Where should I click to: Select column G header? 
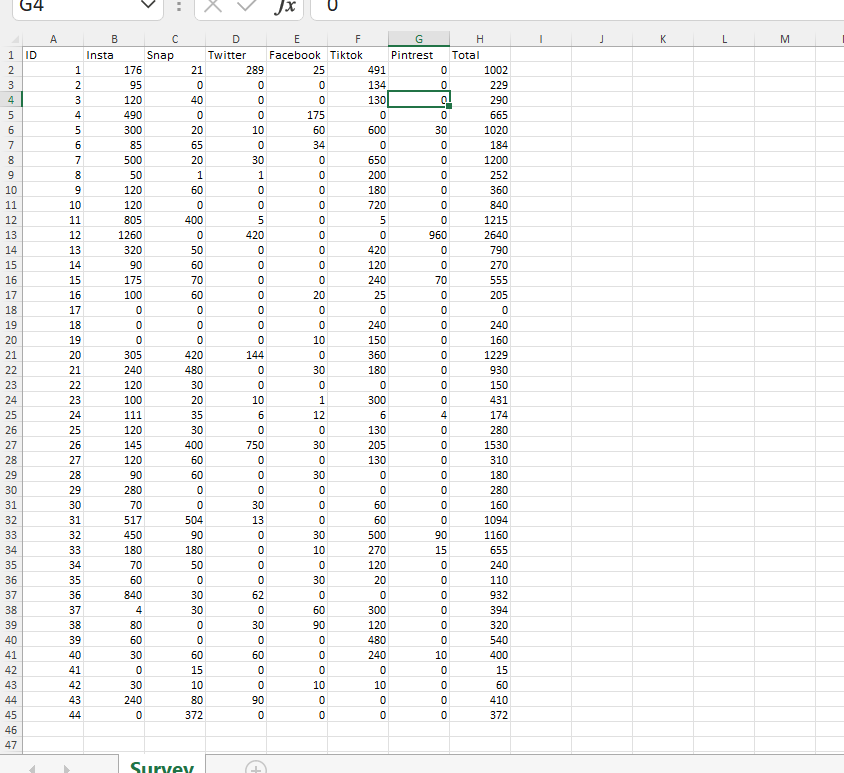[419, 39]
